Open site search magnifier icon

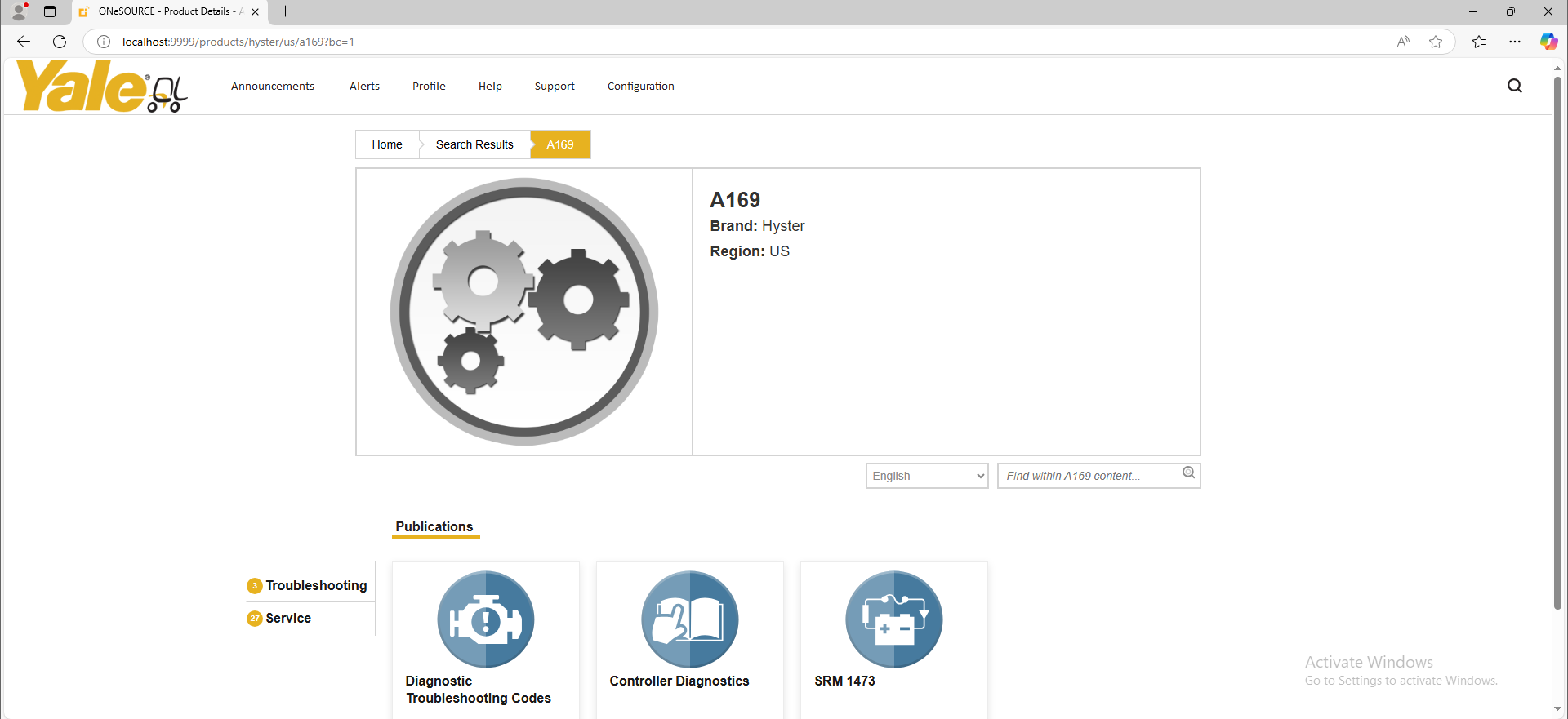(x=1515, y=86)
